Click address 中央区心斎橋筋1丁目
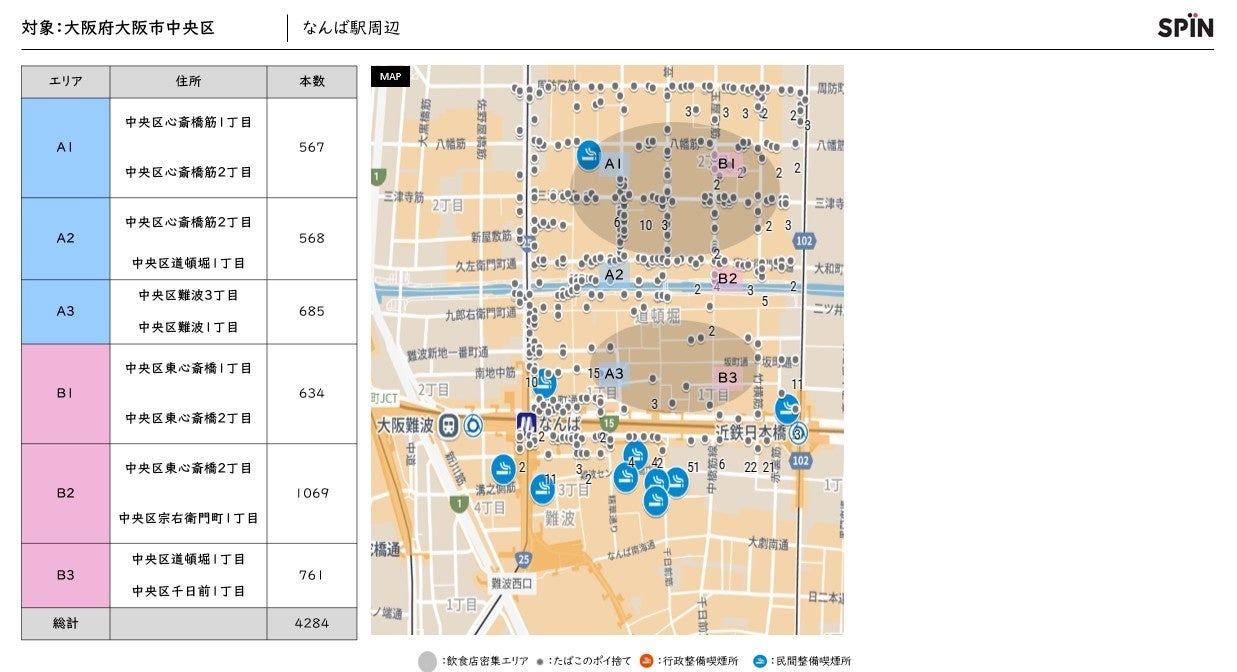 pyautogui.click(x=188, y=122)
